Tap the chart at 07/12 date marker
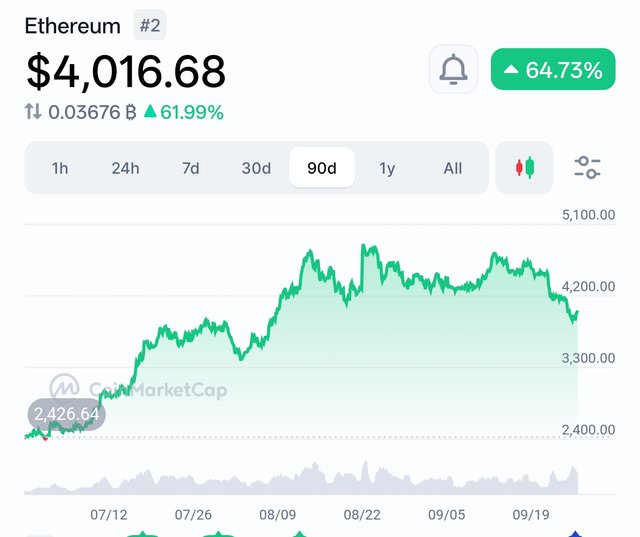The image size is (640, 537). click(x=109, y=515)
